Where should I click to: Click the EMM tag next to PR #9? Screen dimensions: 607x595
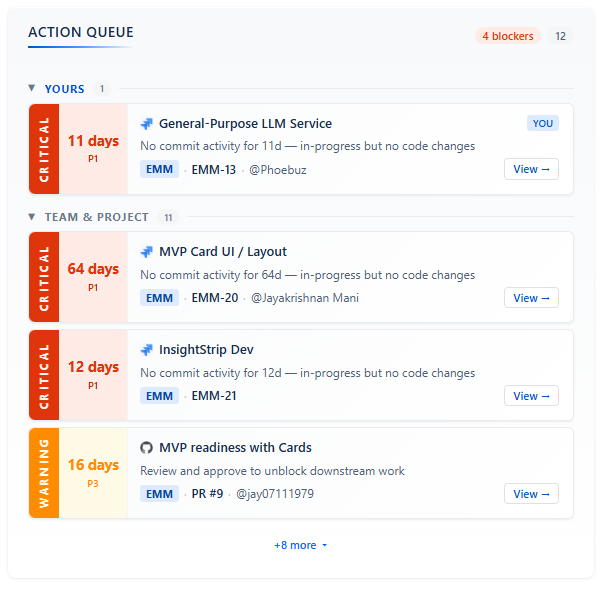point(159,494)
